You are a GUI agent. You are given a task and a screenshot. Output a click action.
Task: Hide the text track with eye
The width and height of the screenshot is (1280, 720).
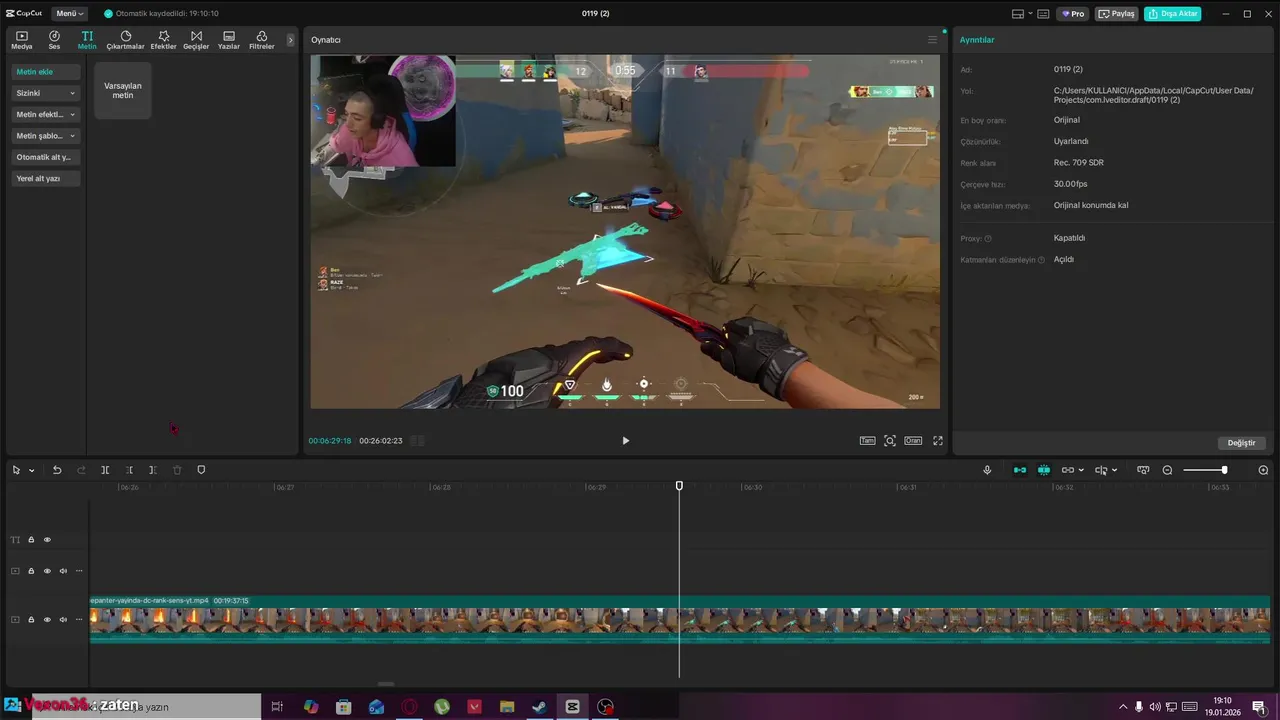tap(47, 540)
